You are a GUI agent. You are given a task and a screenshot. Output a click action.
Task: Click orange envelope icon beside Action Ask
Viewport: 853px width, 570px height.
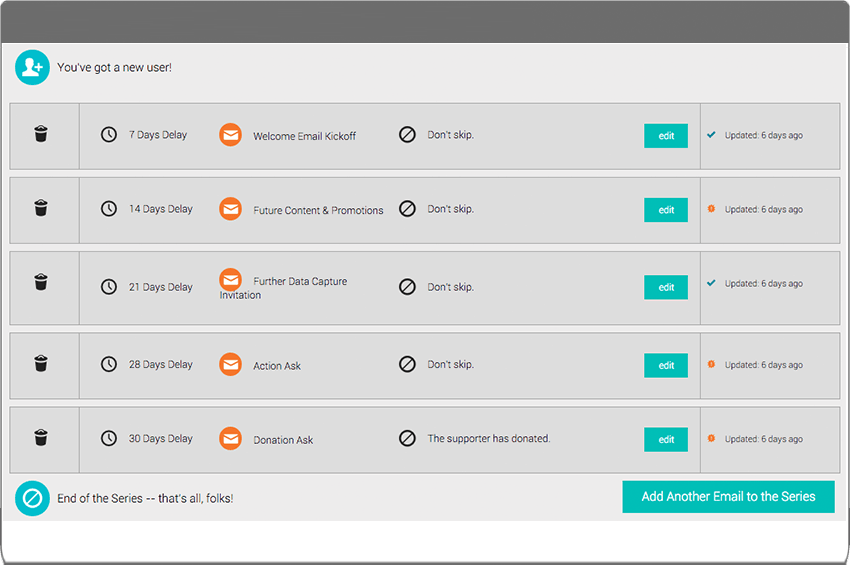(231, 364)
